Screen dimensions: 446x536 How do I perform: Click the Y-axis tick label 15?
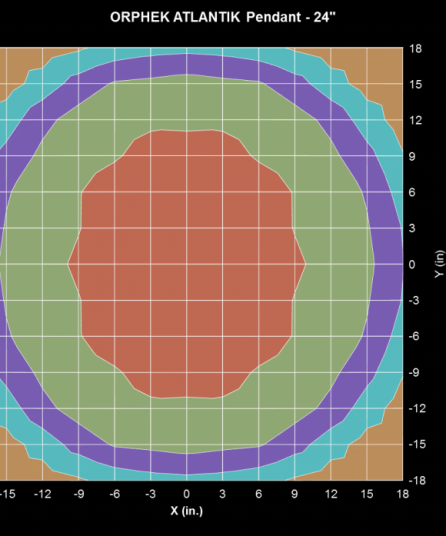click(416, 84)
